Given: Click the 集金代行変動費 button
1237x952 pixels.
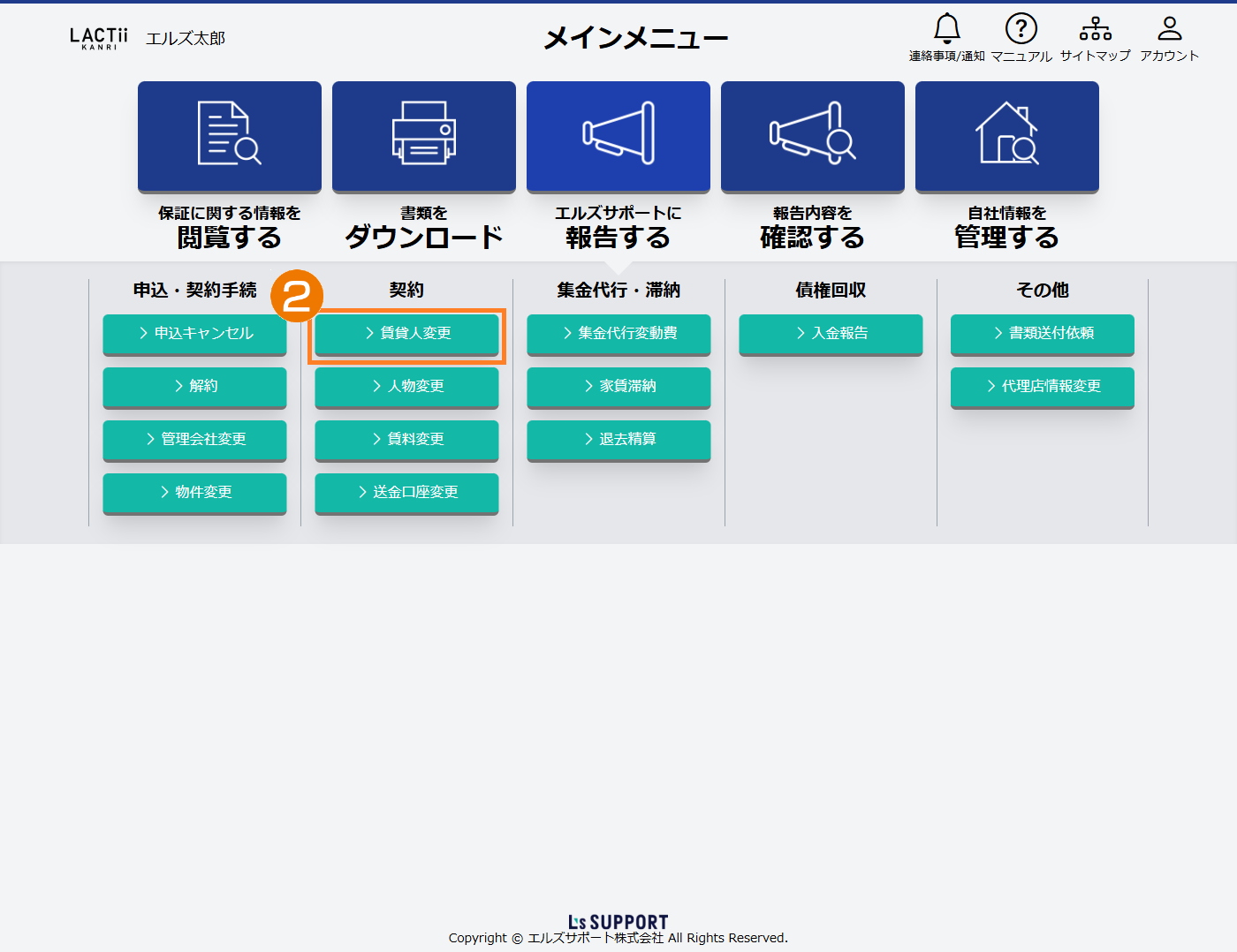Looking at the screenshot, I should [618, 334].
